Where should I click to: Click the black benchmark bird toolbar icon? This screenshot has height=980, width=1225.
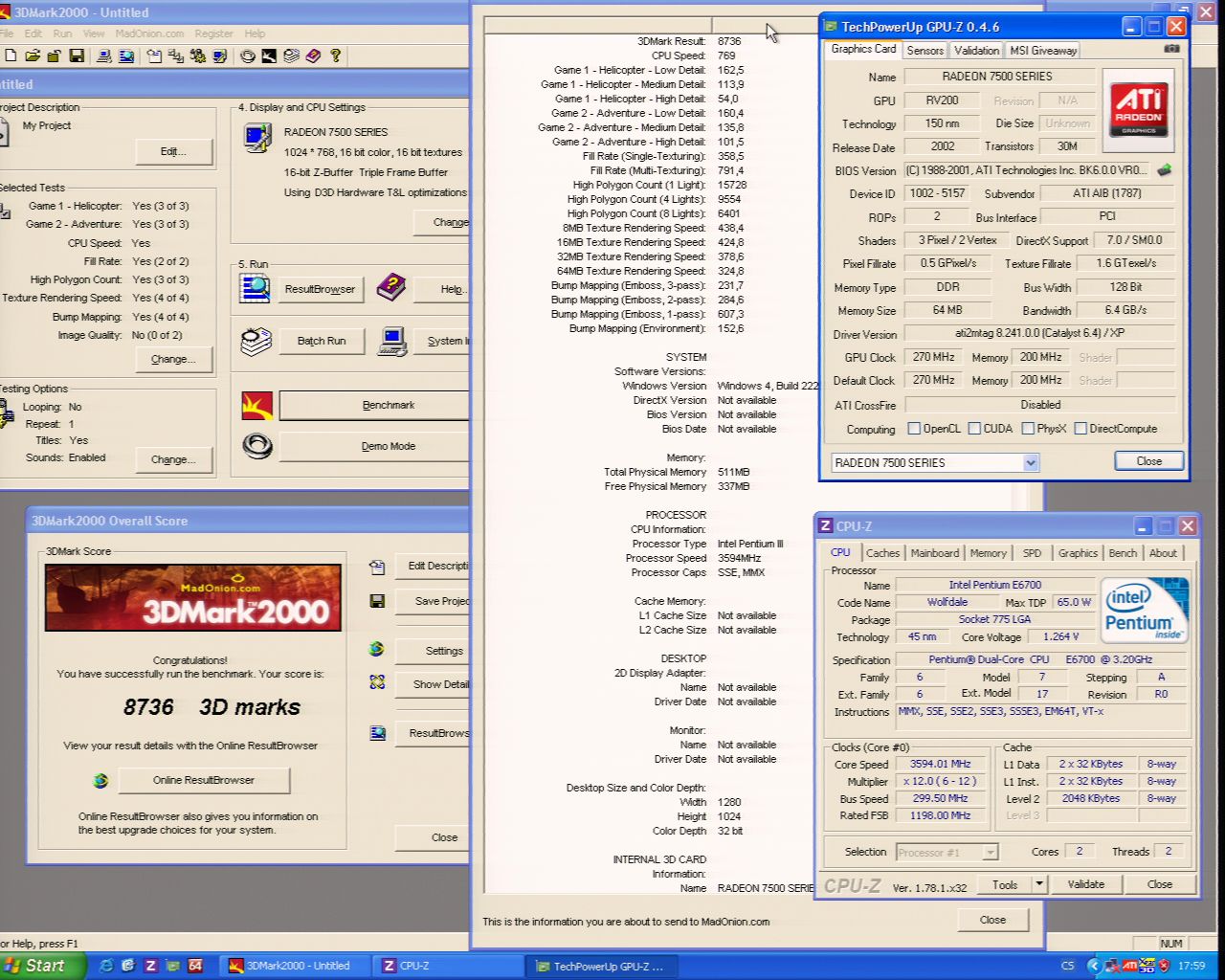click(x=269, y=56)
